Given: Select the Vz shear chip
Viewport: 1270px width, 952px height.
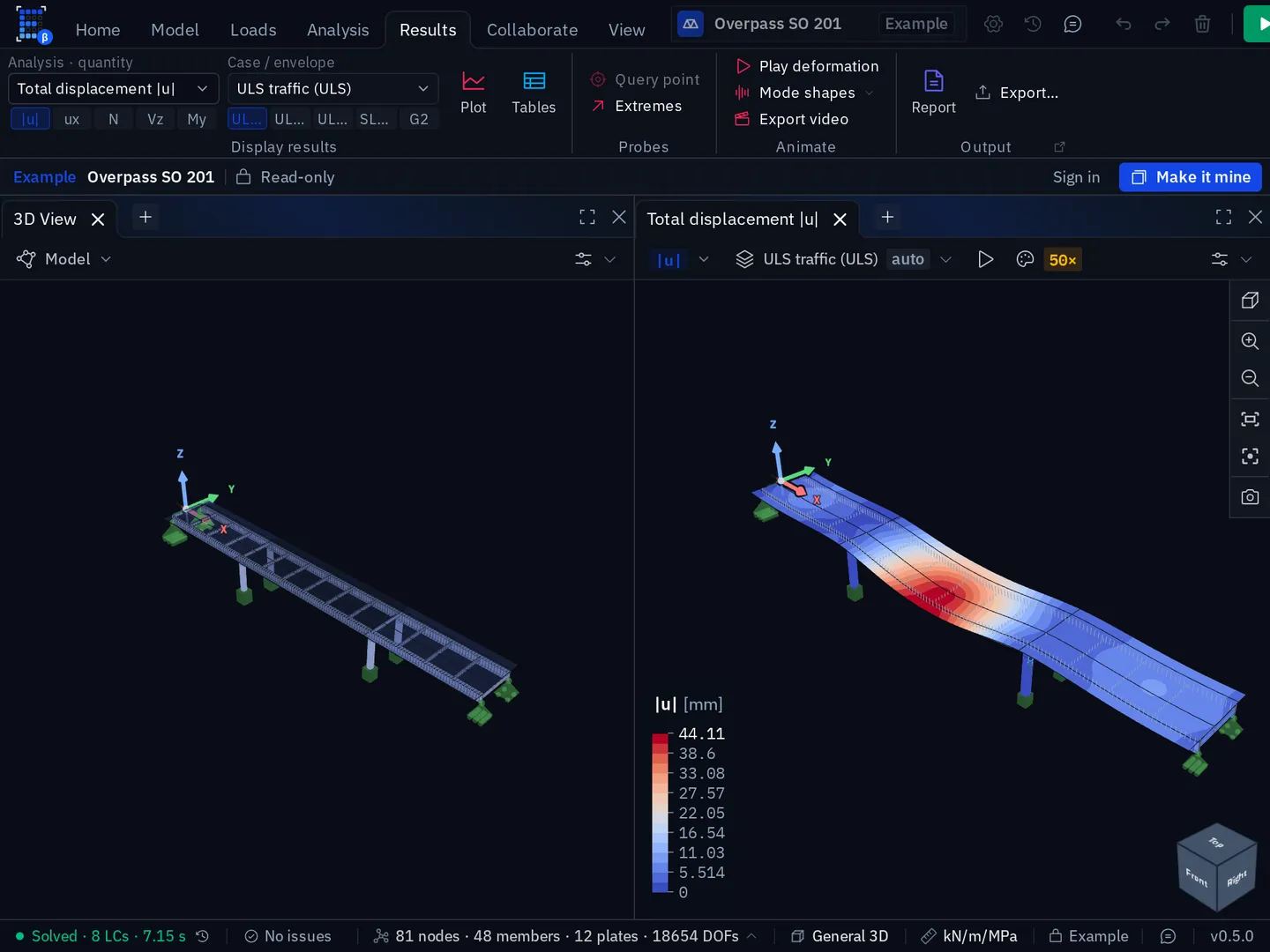Looking at the screenshot, I should coord(155,119).
